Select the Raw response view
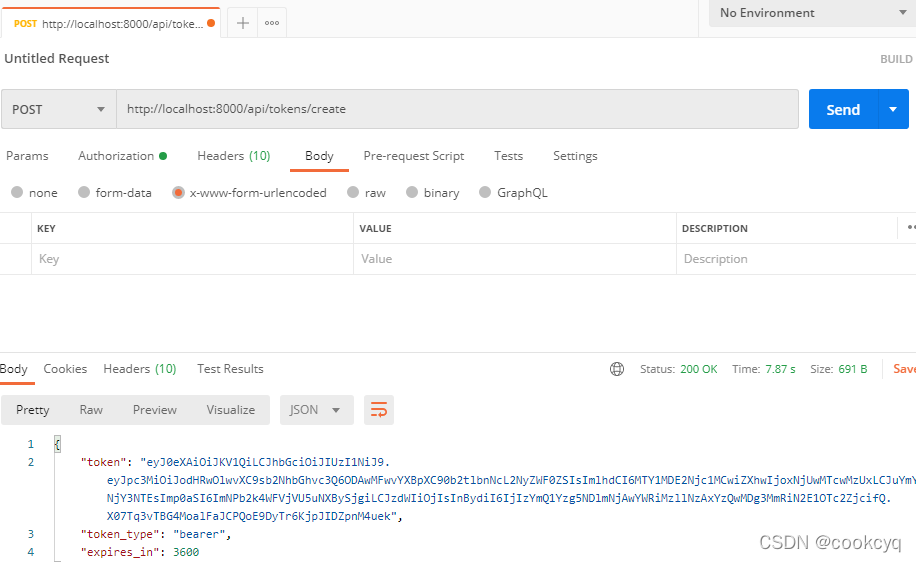This screenshot has height=562, width=916. point(91,410)
